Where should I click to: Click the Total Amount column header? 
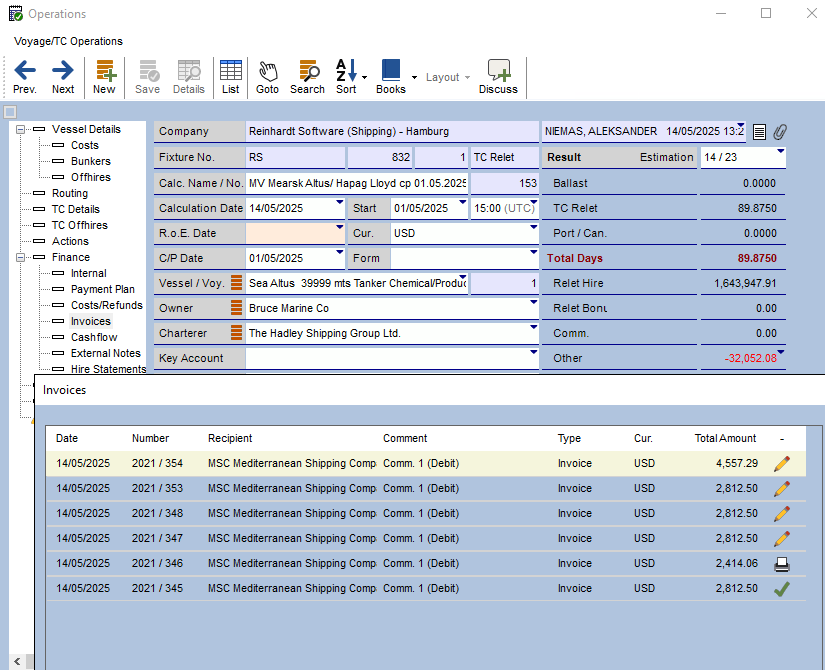pos(725,438)
